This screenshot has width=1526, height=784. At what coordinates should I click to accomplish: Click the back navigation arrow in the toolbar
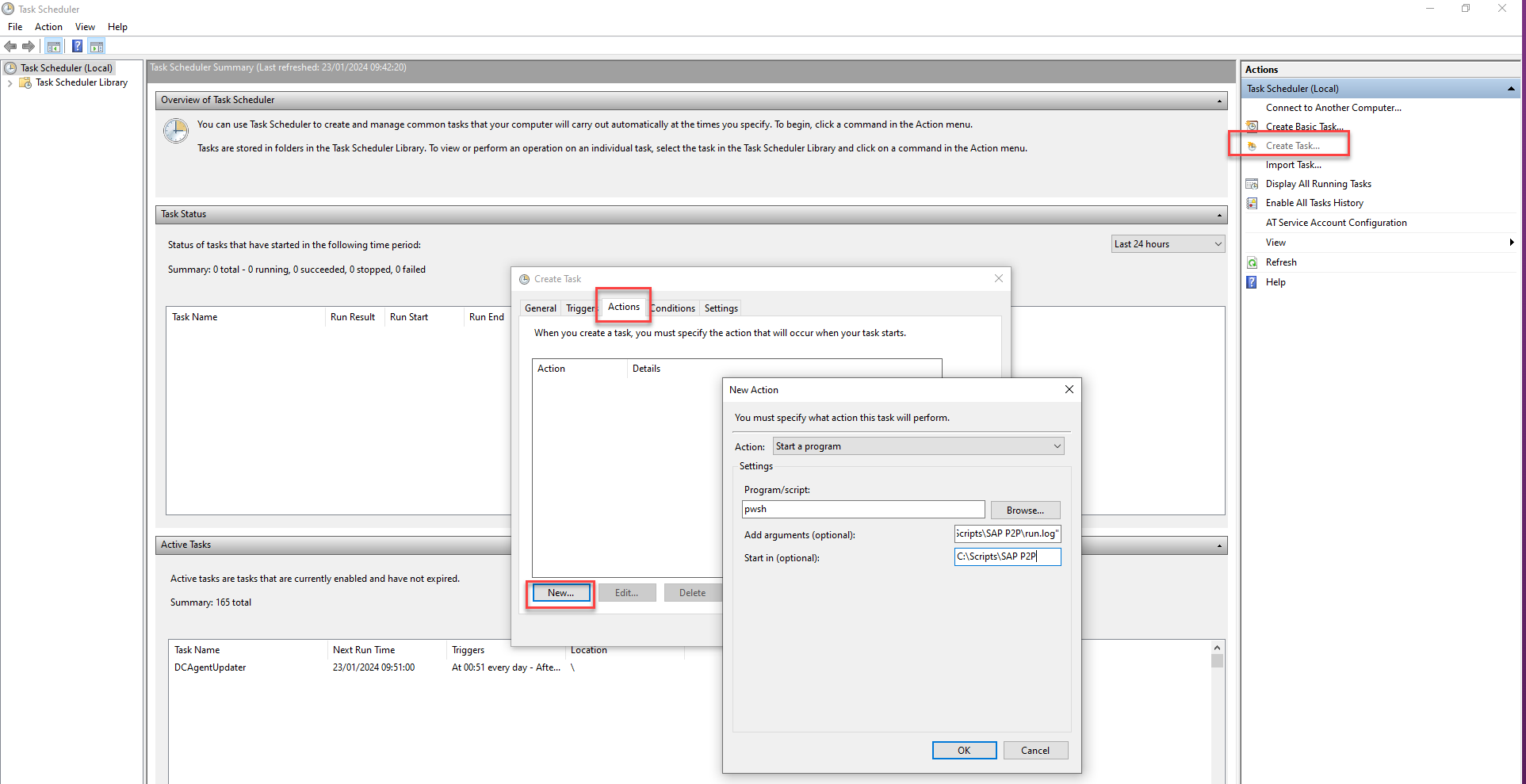(x=10, y=46)
